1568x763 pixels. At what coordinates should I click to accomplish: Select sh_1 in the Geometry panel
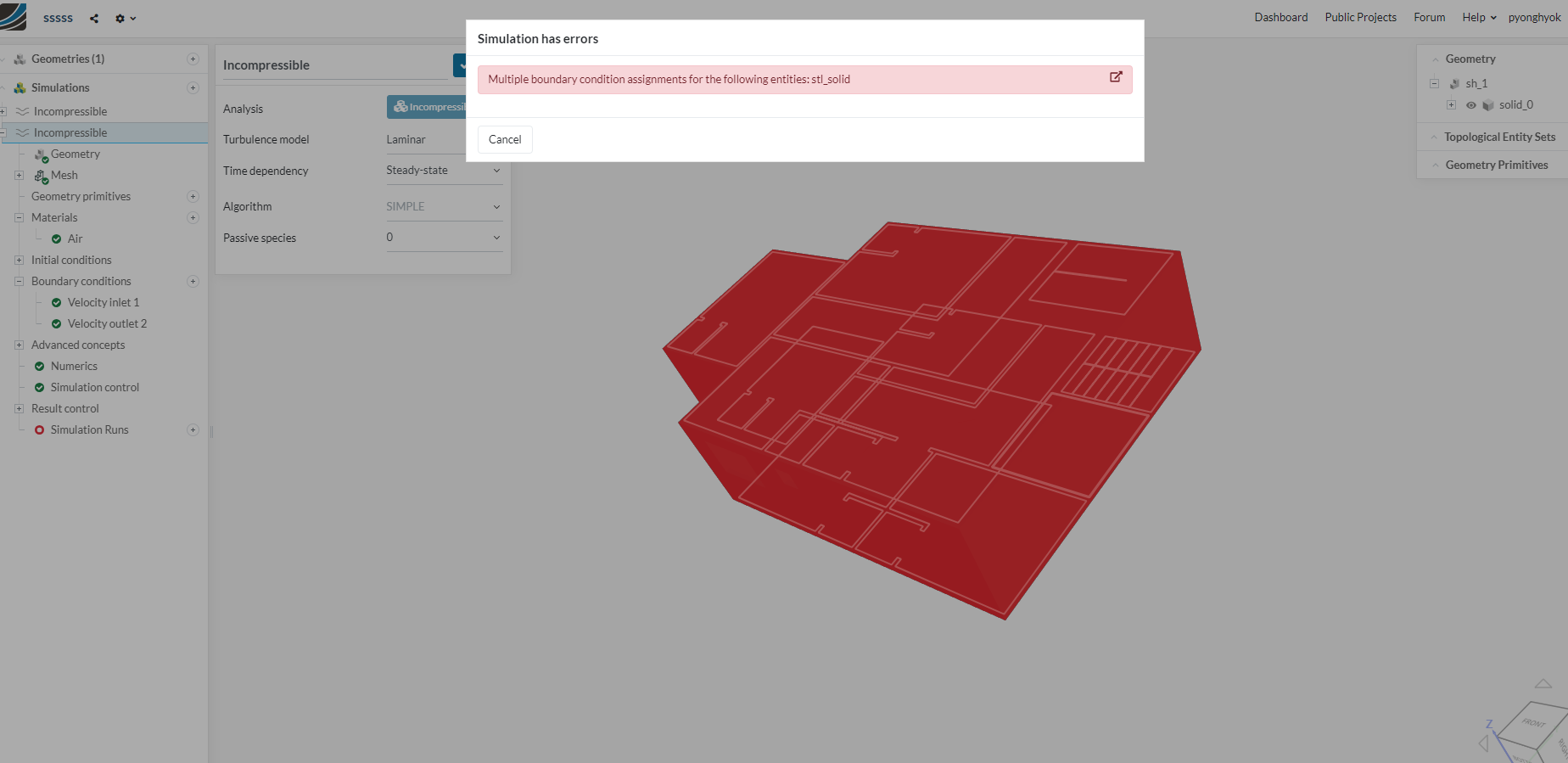pyautogui.click(x=1476, y=84)
